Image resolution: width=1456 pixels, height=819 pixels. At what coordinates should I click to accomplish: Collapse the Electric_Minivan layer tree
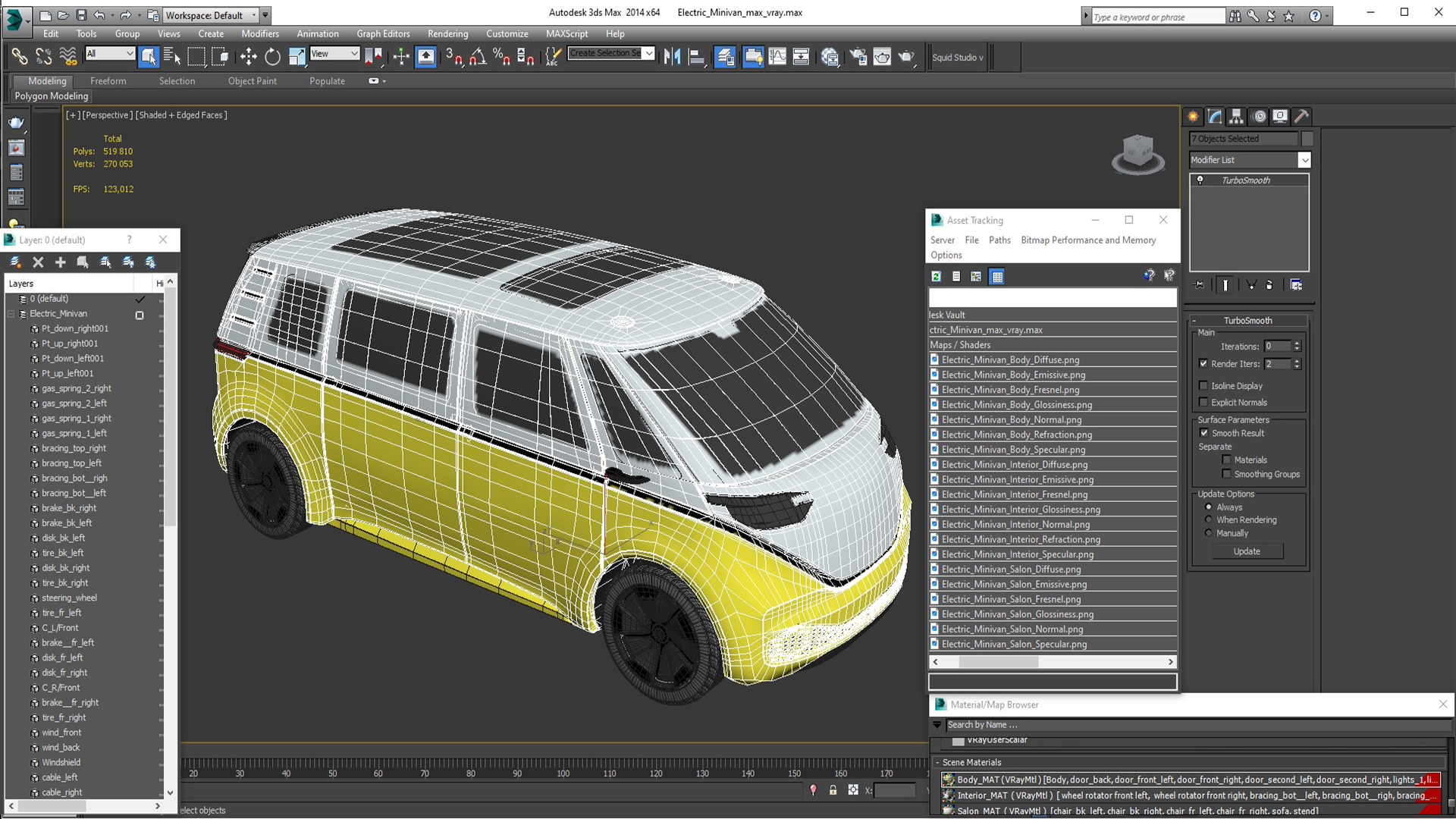coord(11,314)
